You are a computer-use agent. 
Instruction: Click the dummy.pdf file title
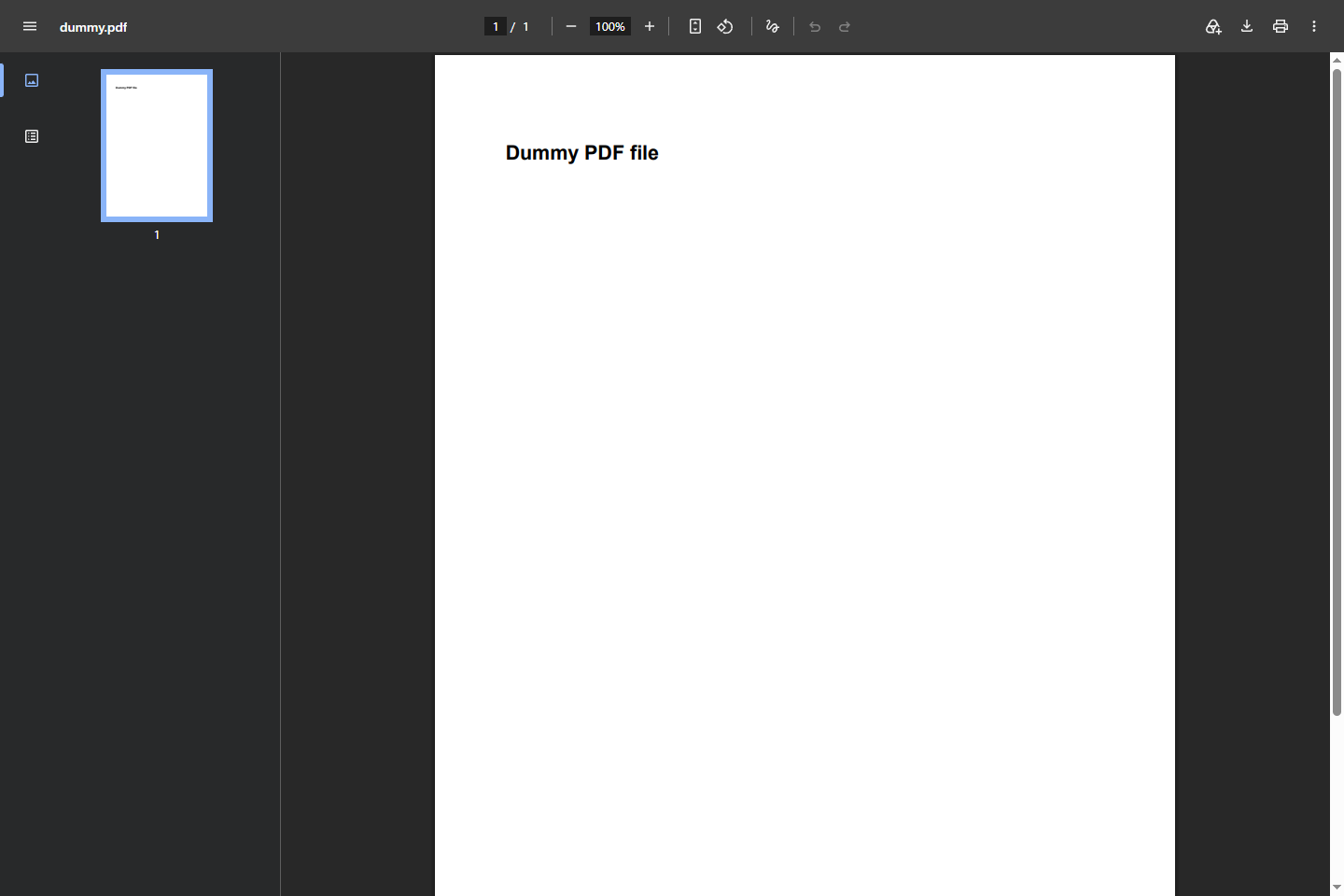point(93,27)
